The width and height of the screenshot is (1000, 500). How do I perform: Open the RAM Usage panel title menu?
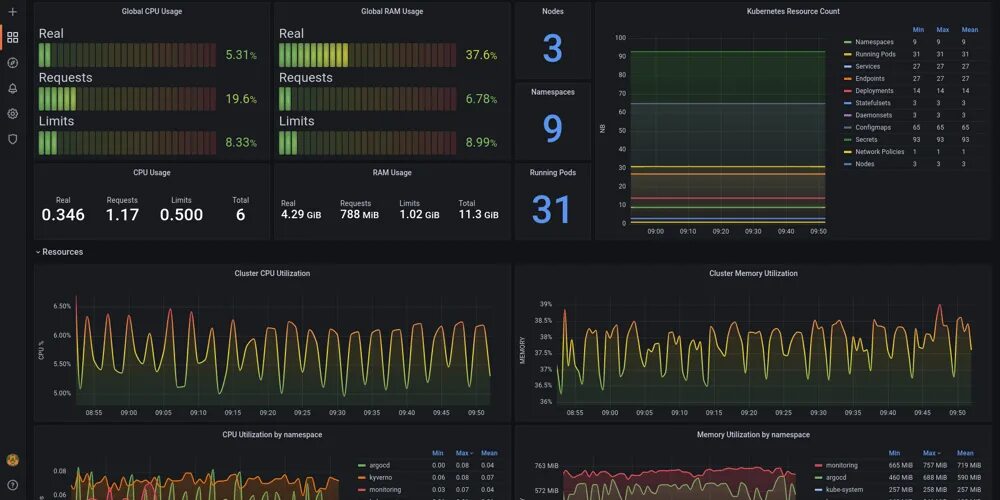392,172
